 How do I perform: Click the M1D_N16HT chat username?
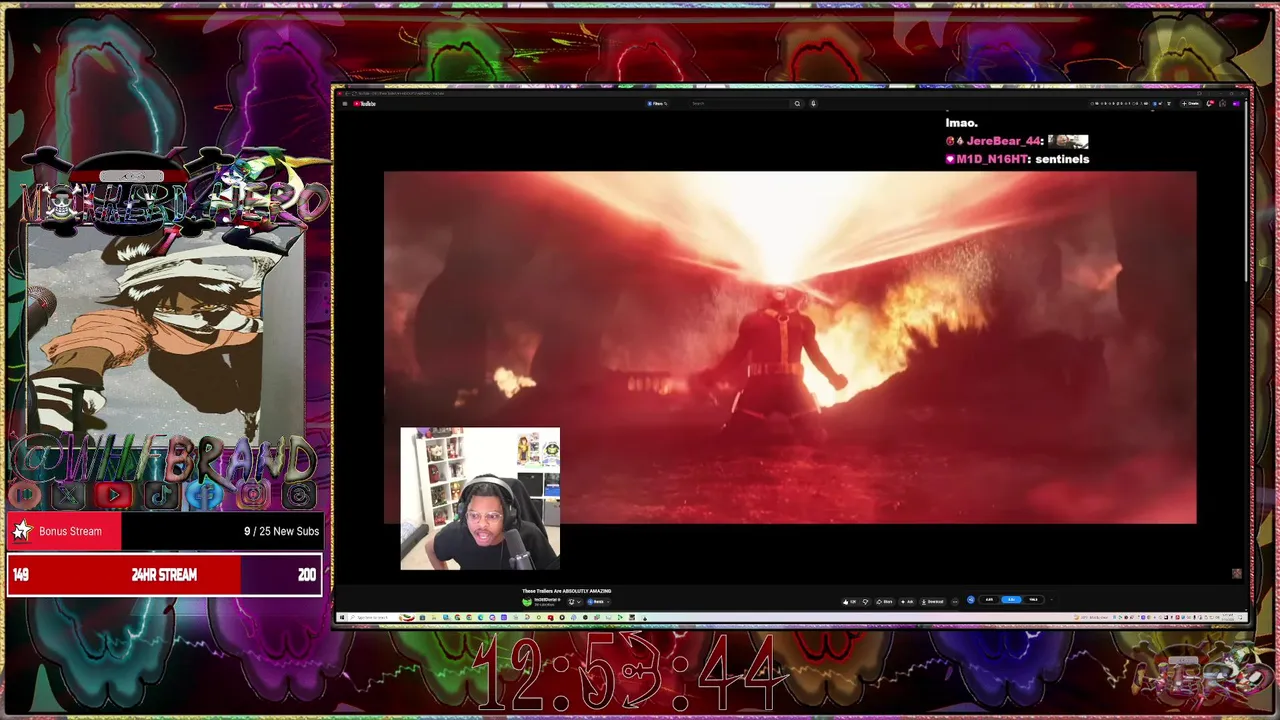993,159
